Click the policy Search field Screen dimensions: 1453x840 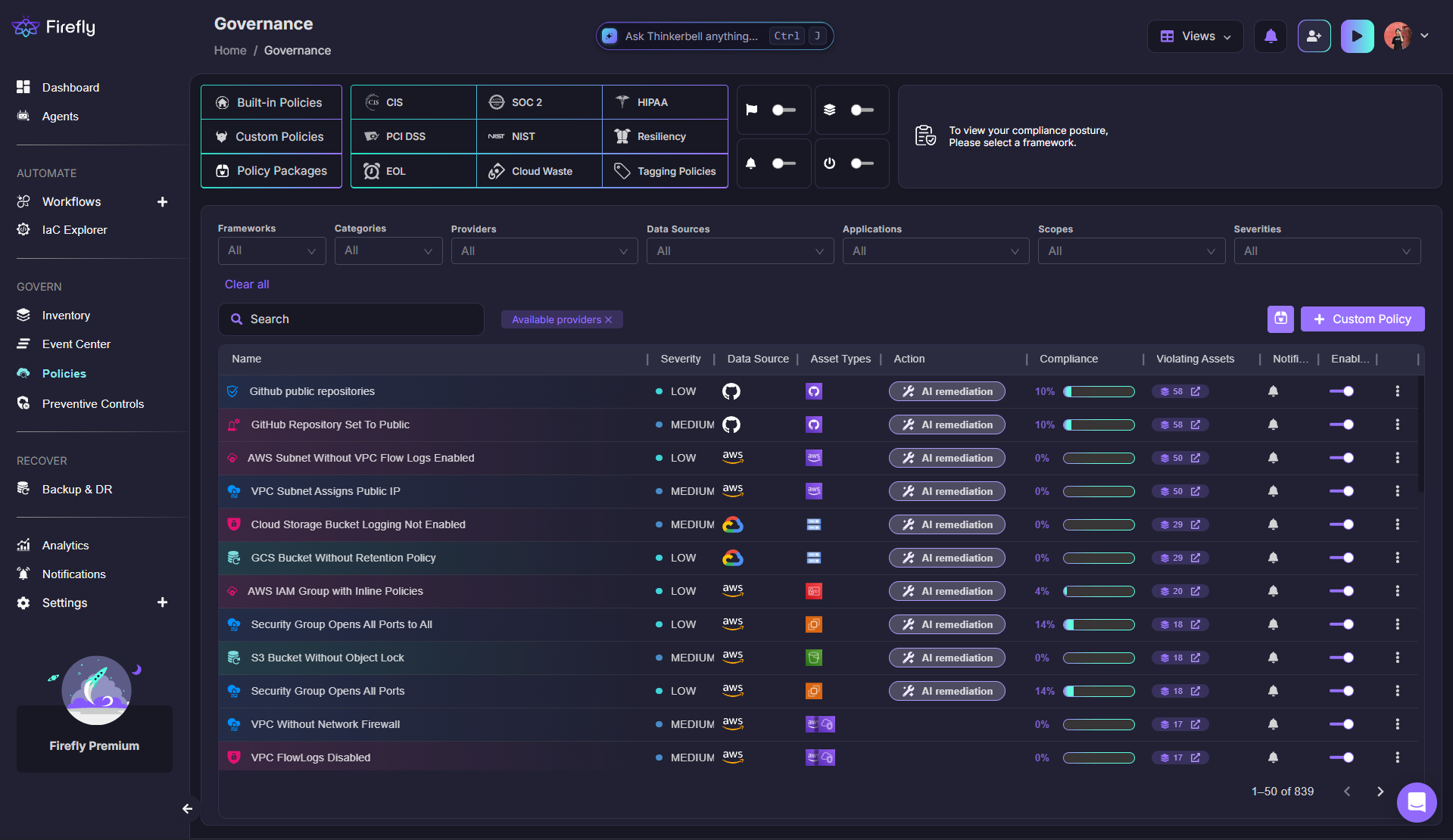351,319
